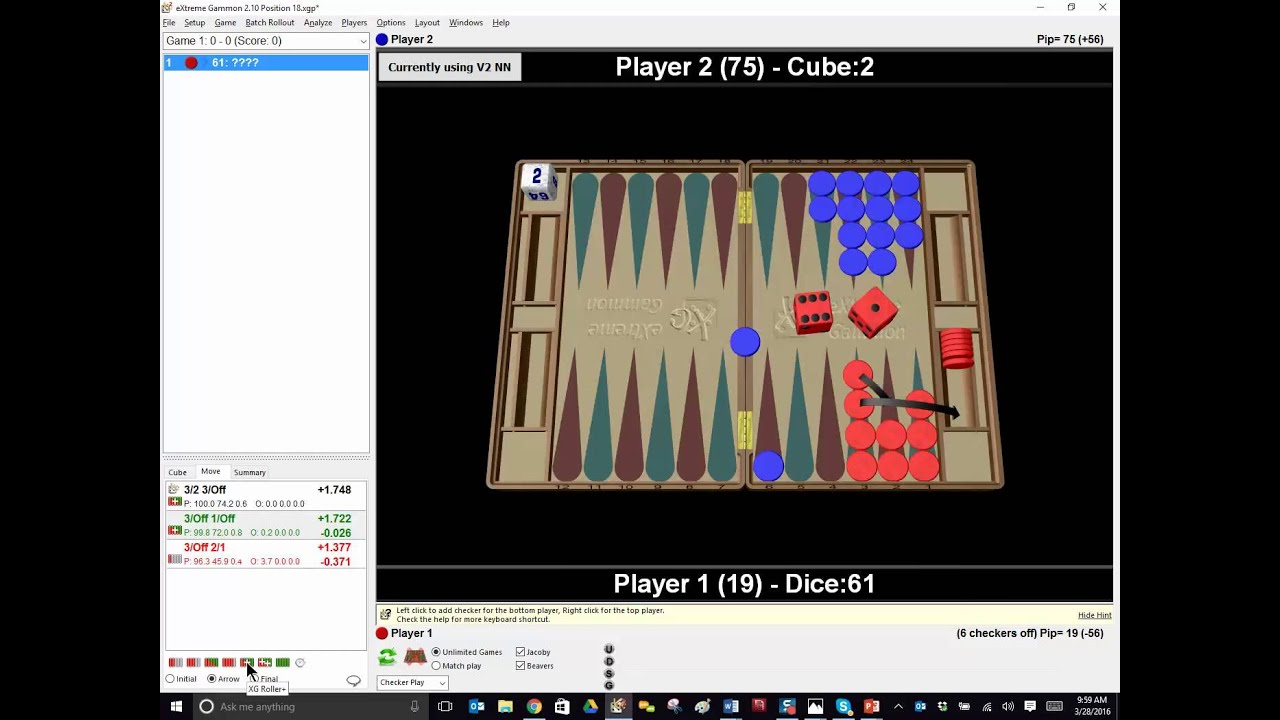Switch to the Cube tab
1280x720 pixels.
(x=177, y=472)
